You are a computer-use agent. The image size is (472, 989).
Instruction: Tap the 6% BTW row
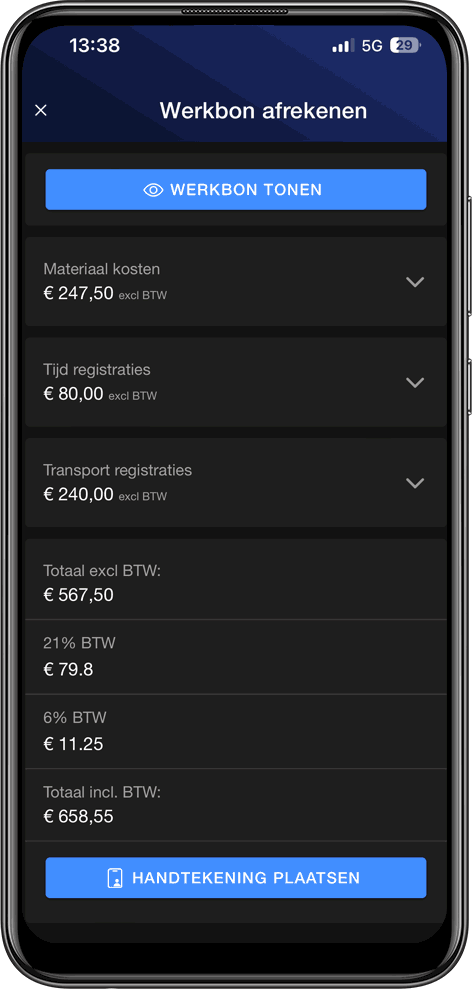(x=236, y=732)
